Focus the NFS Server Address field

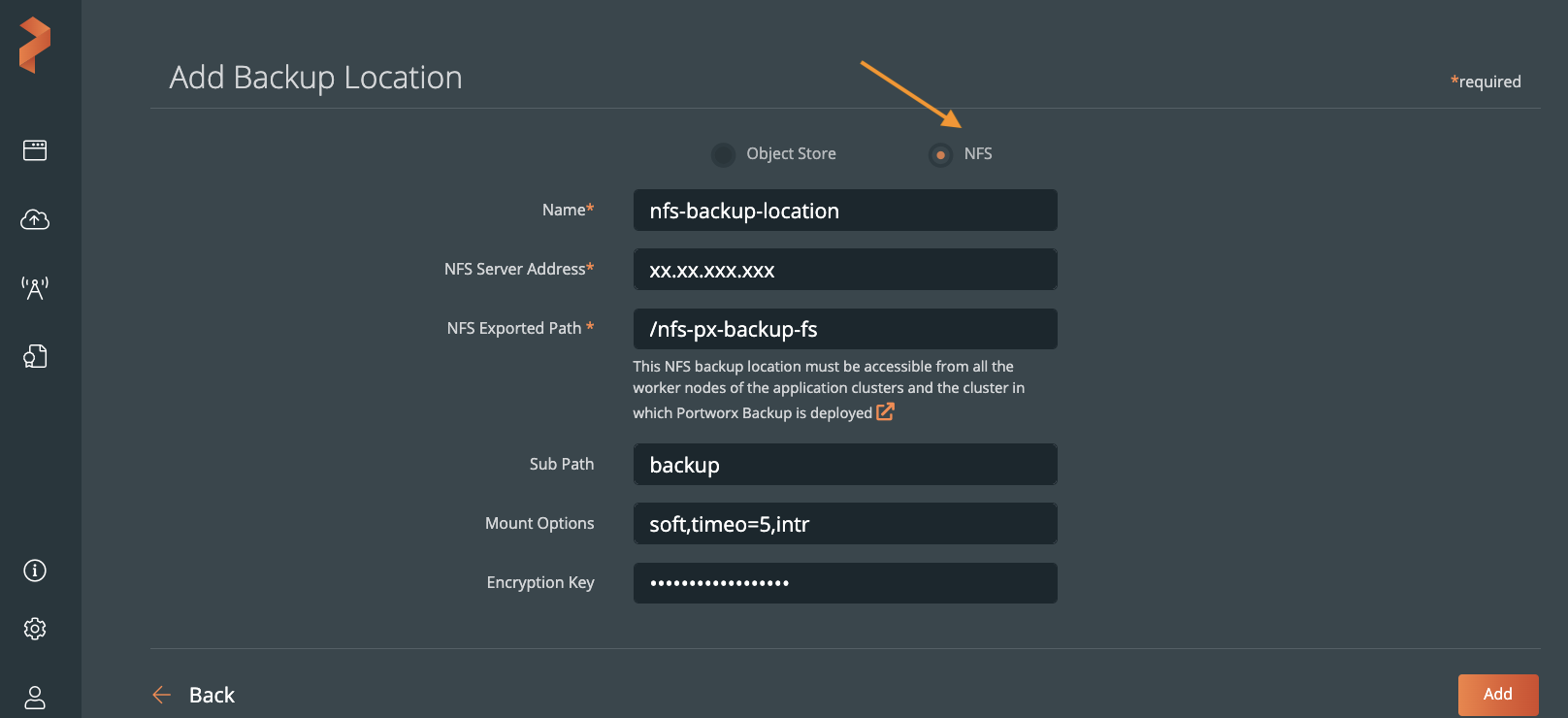(844, 270)
